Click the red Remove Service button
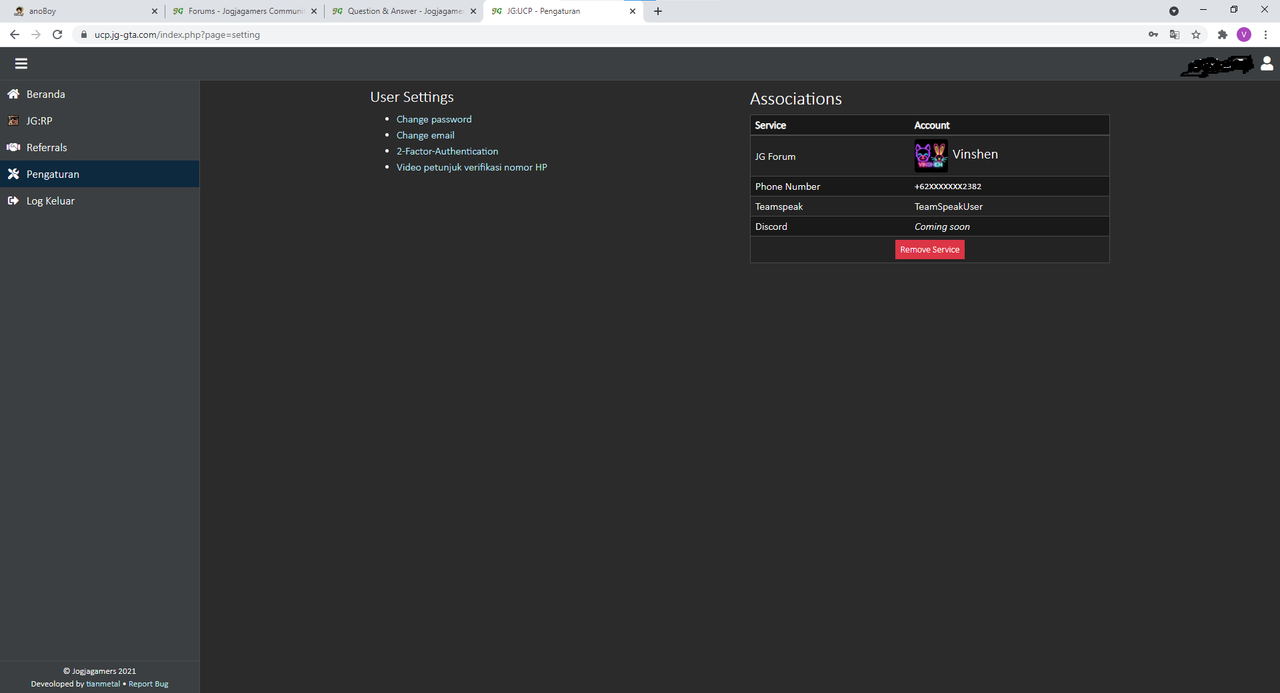The image size is (1280, 693). pos(930,250)
